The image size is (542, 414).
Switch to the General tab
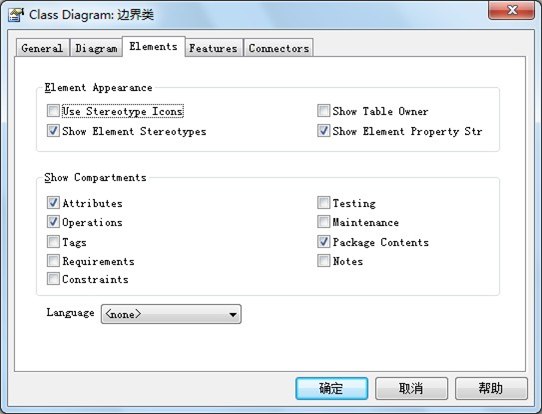pos(42,48)
